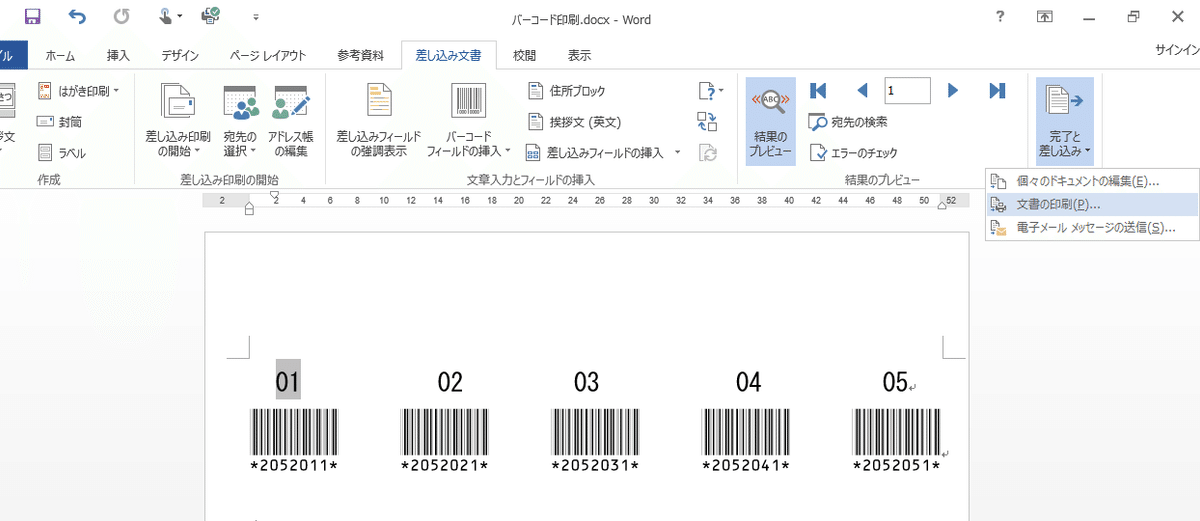1200x521 pixels.
Task: Switch to the 表示 tab
Action: (579, 56)
